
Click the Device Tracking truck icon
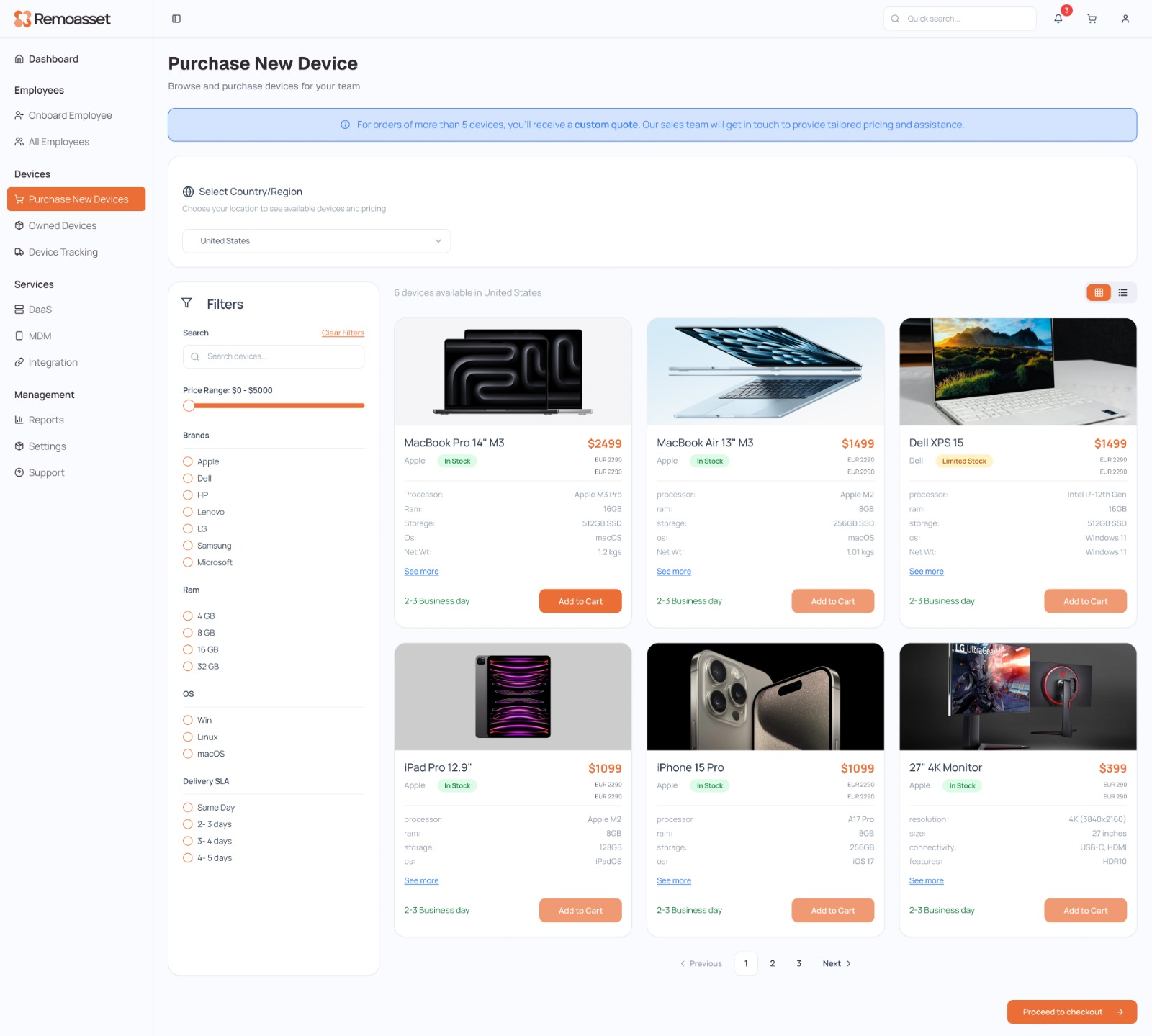[19, 252]
